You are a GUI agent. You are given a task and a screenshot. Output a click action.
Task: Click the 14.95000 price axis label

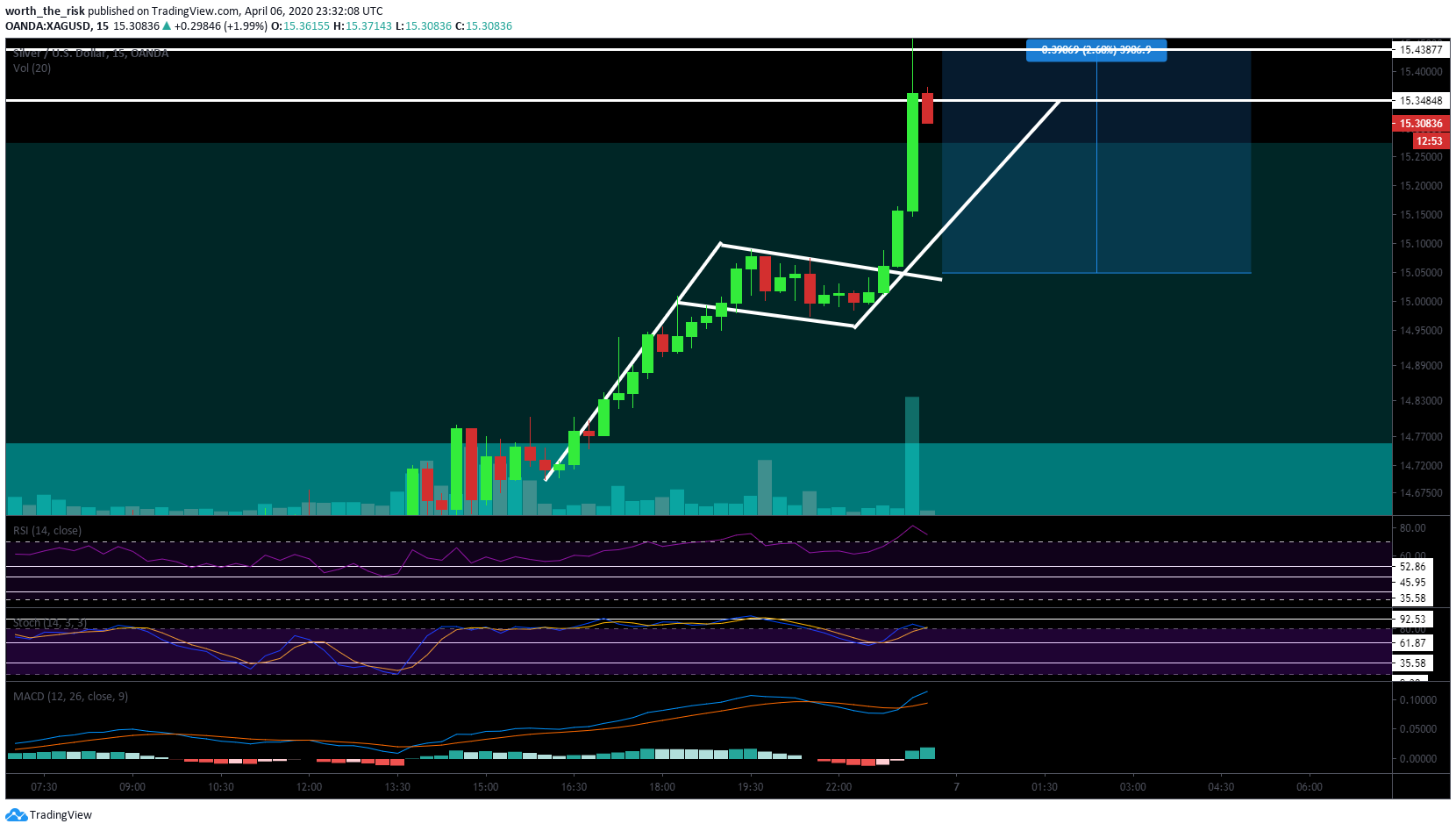pyautogui.click(x=1421, y=331)
